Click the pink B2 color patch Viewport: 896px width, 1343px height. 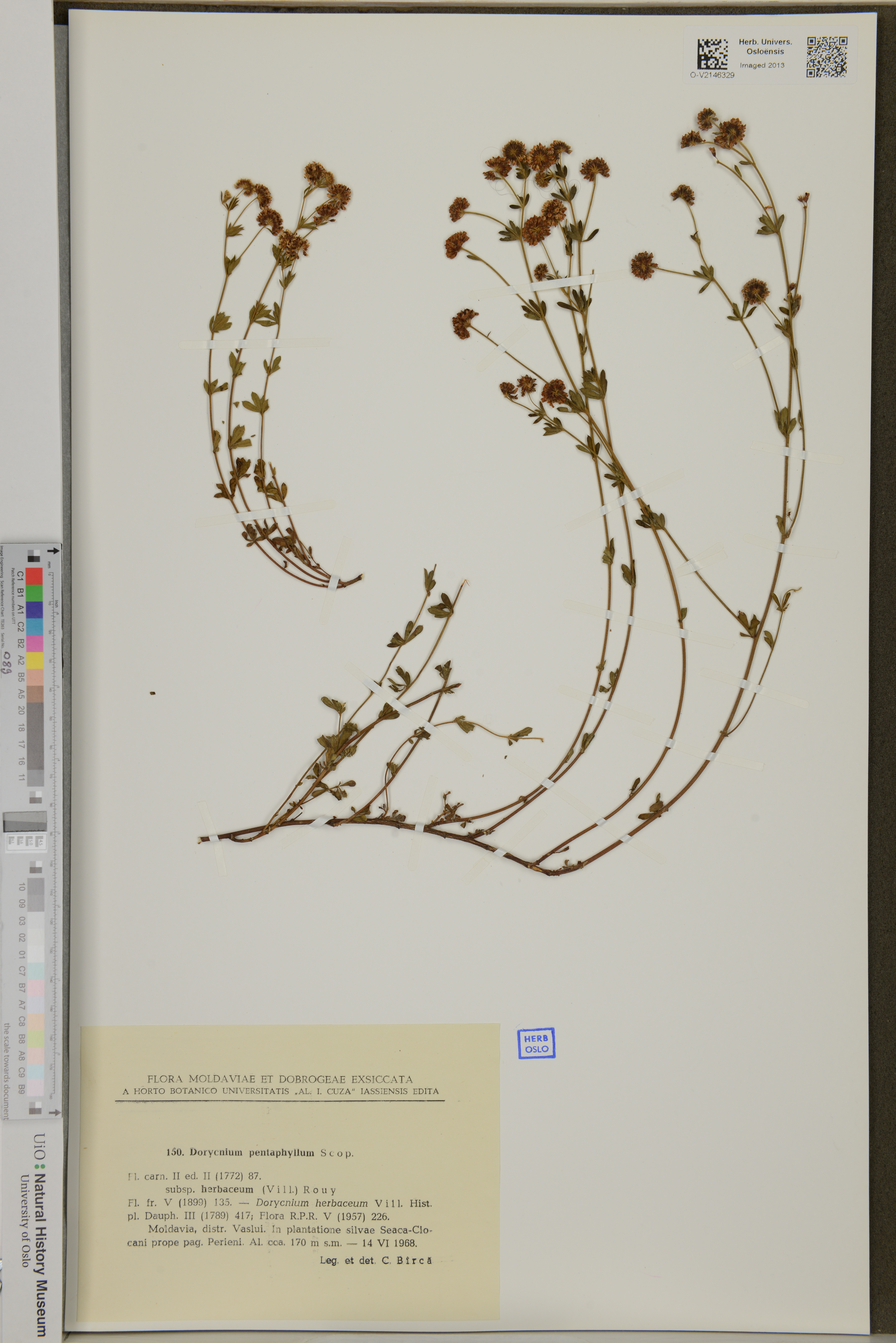pos(34,644)
